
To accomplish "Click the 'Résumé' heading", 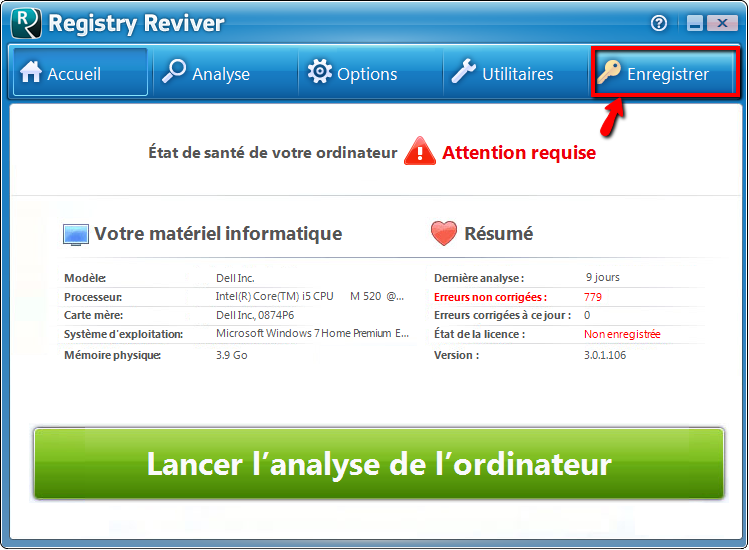I will (499, 234).
